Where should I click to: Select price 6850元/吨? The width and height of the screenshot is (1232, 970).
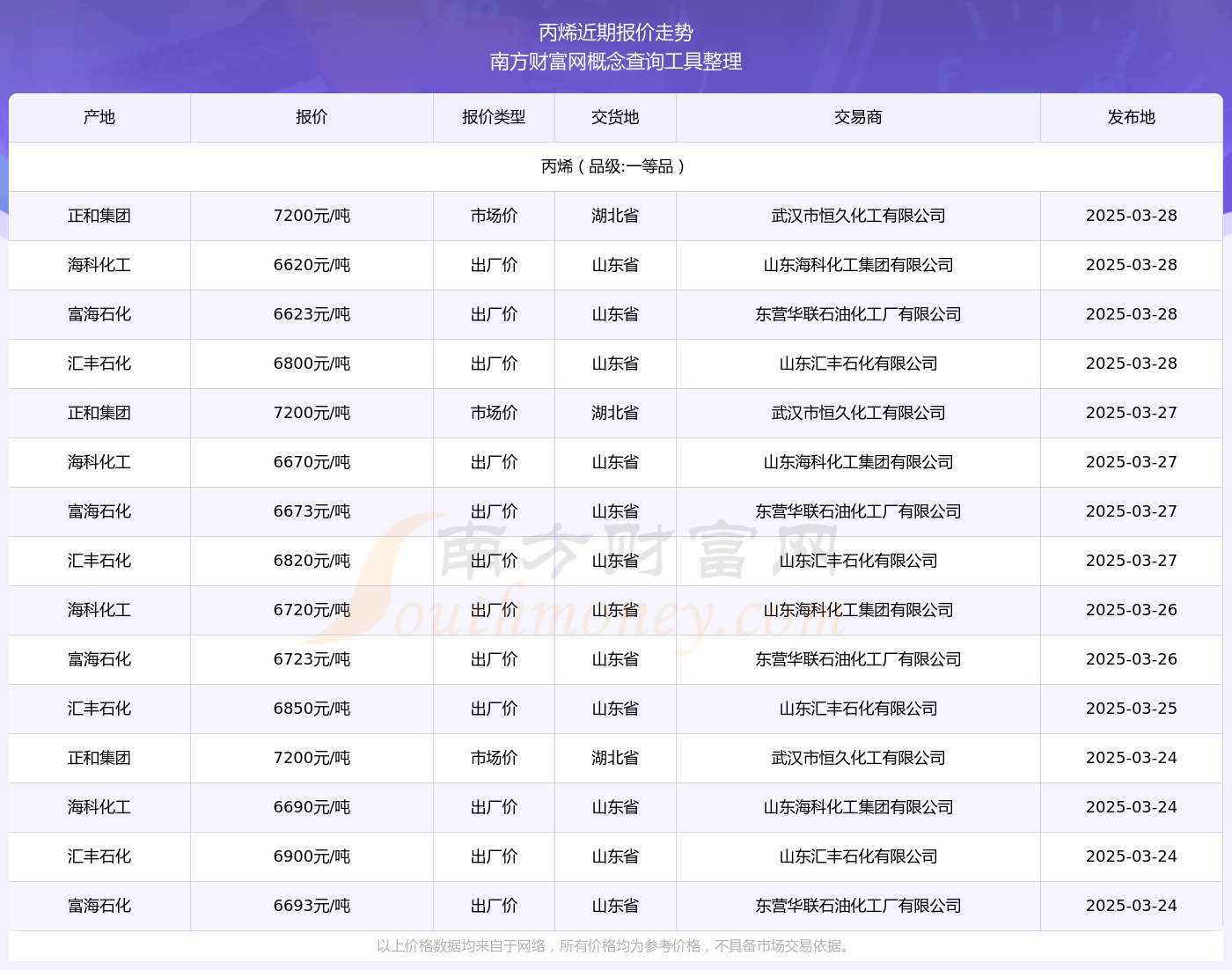pos(312,709)
